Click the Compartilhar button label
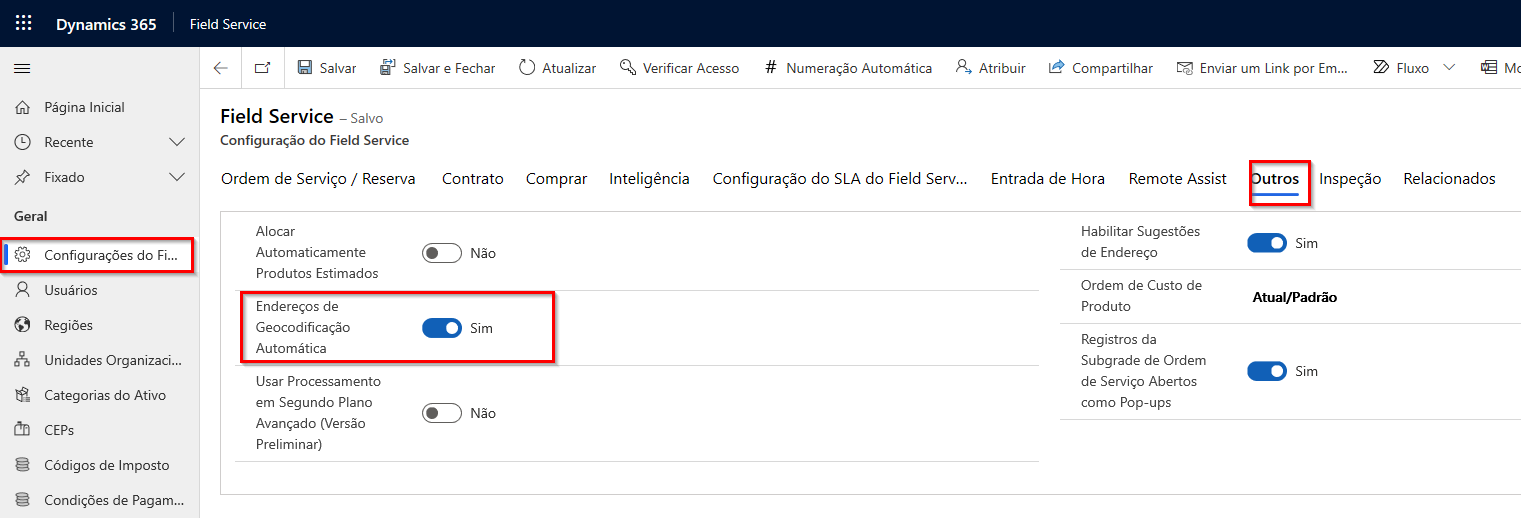The image size is (1521, 518). pyautogui.click(x=1112, y=68)
